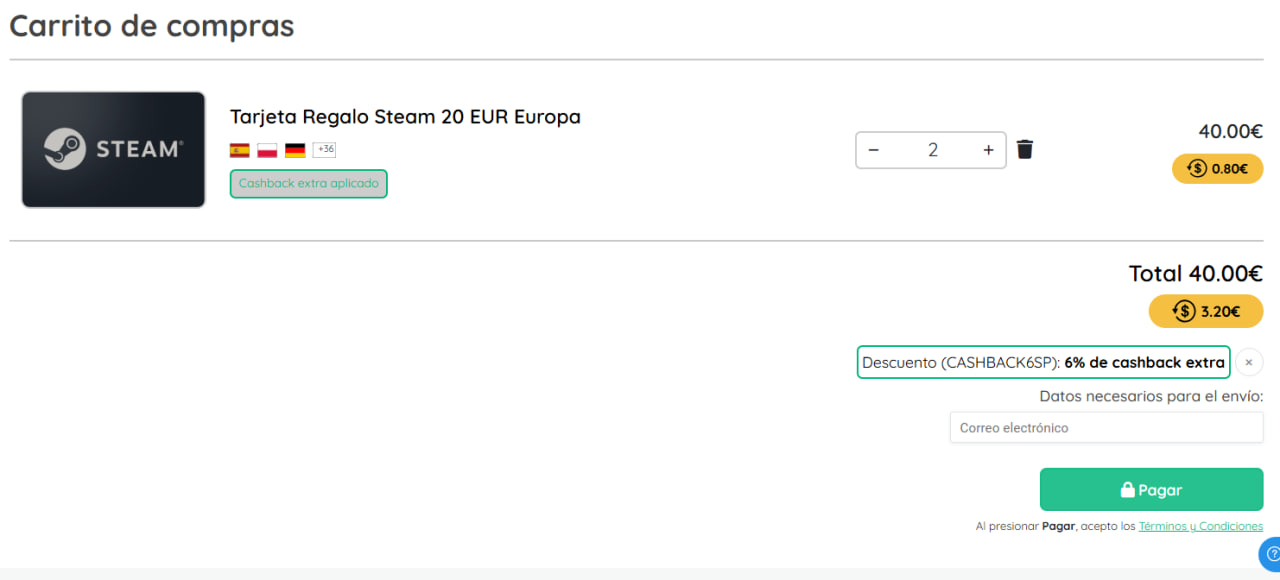Increase quantity with the plus button
This screenshot has width=1280, height=580.
point(988,150)
